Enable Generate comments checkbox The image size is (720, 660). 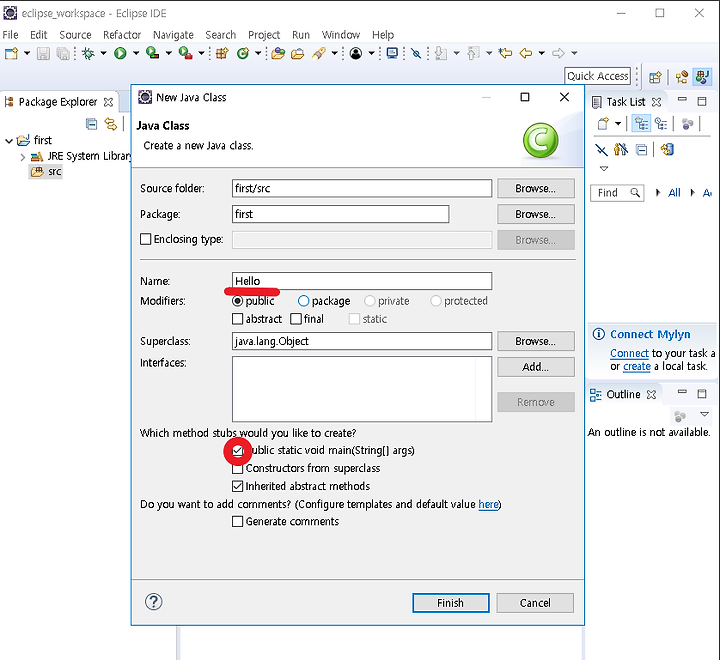(x=237, y=521)
